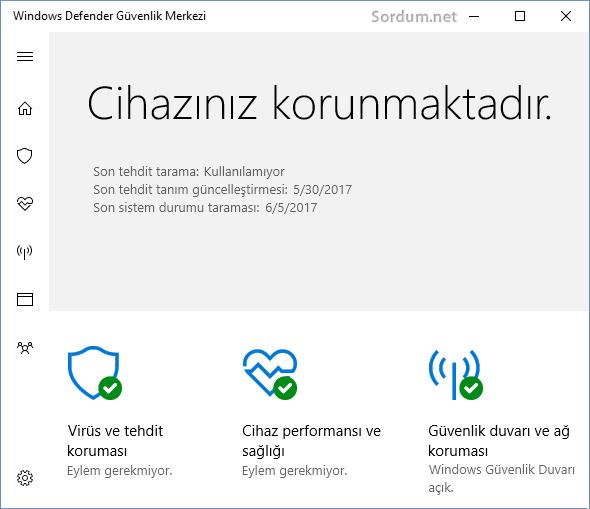Open 'Güvenlik duvarı ve ağ koruması' title
The height and width of the screenshot is (509, 590).
[499, 441]
